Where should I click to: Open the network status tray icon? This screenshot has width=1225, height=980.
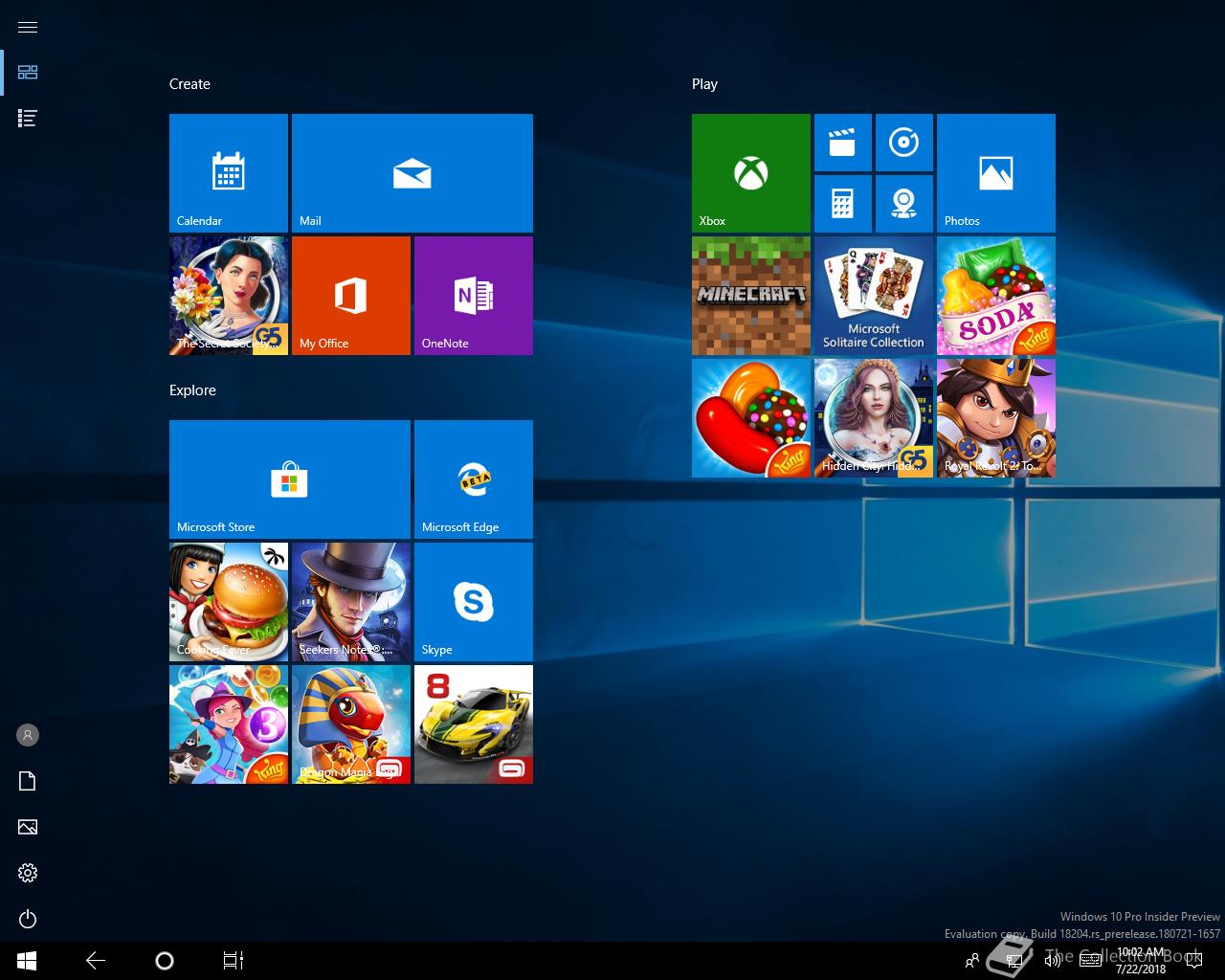(1015, 961)
